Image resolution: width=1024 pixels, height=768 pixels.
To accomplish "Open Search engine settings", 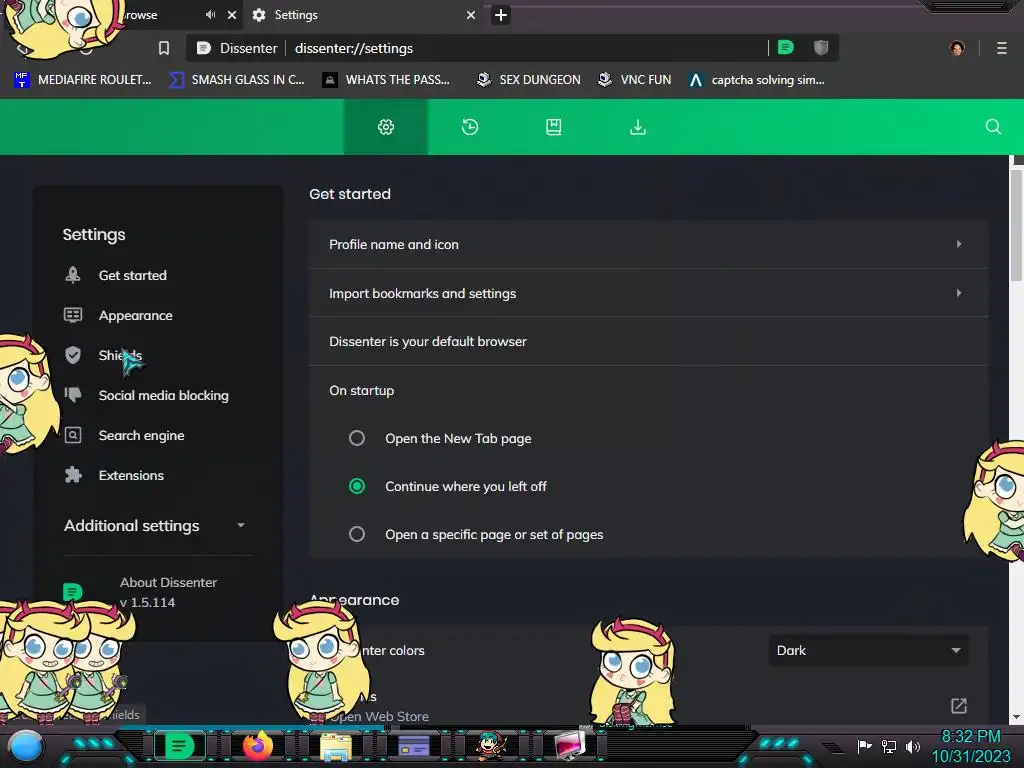I will pyautogui.click(x=141, y=436).
